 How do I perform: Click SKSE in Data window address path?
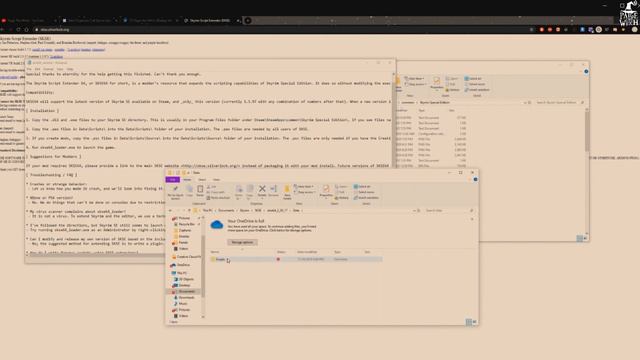258,211
